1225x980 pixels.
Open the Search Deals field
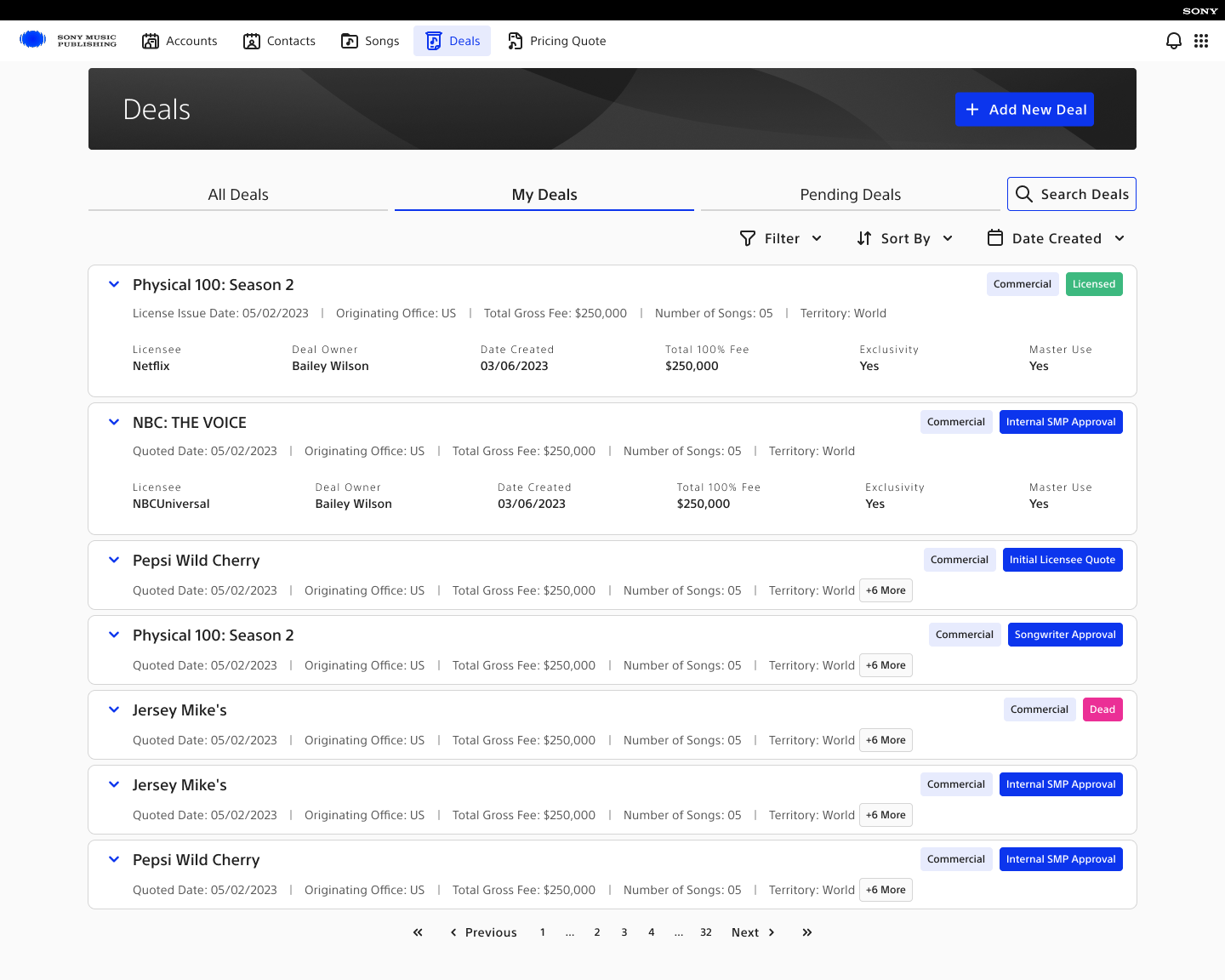pyautogui.click(x=1072, y=194)
